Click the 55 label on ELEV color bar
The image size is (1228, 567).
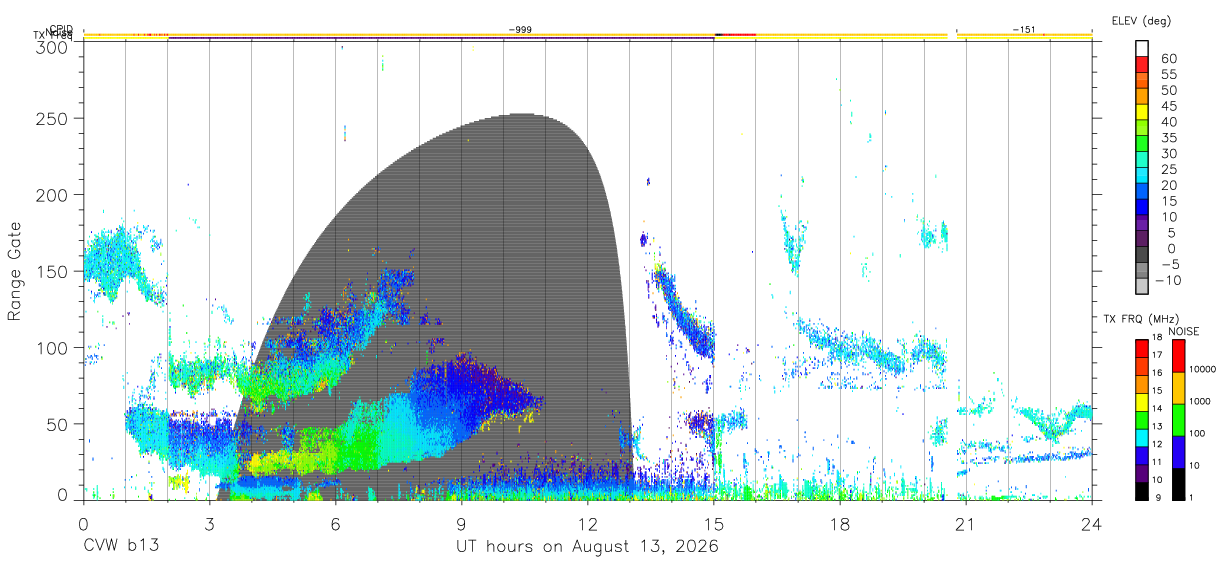[x=1168, y=74]
